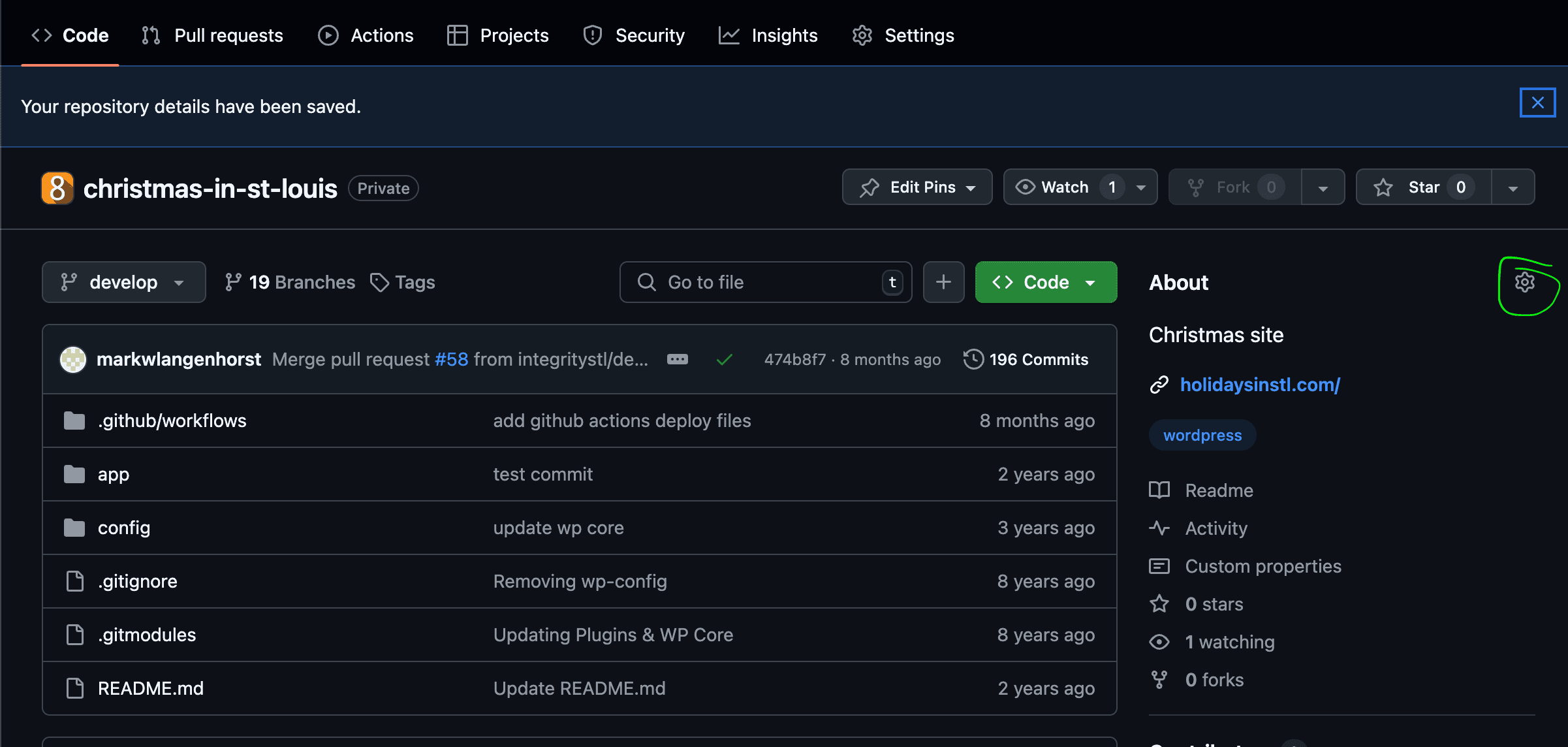The image size is (1568, 747).
Task: Open the holidaysinstl.com link
Action: (1260, 385)
